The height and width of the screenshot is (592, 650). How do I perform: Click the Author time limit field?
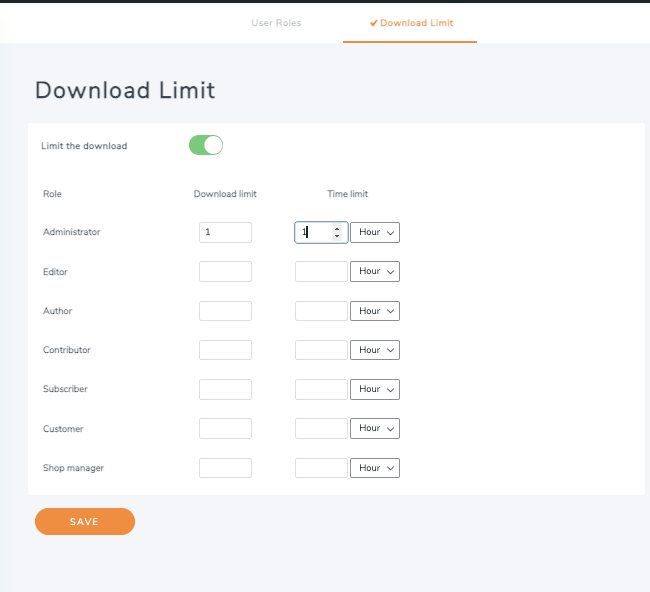[x=321, y=311]
